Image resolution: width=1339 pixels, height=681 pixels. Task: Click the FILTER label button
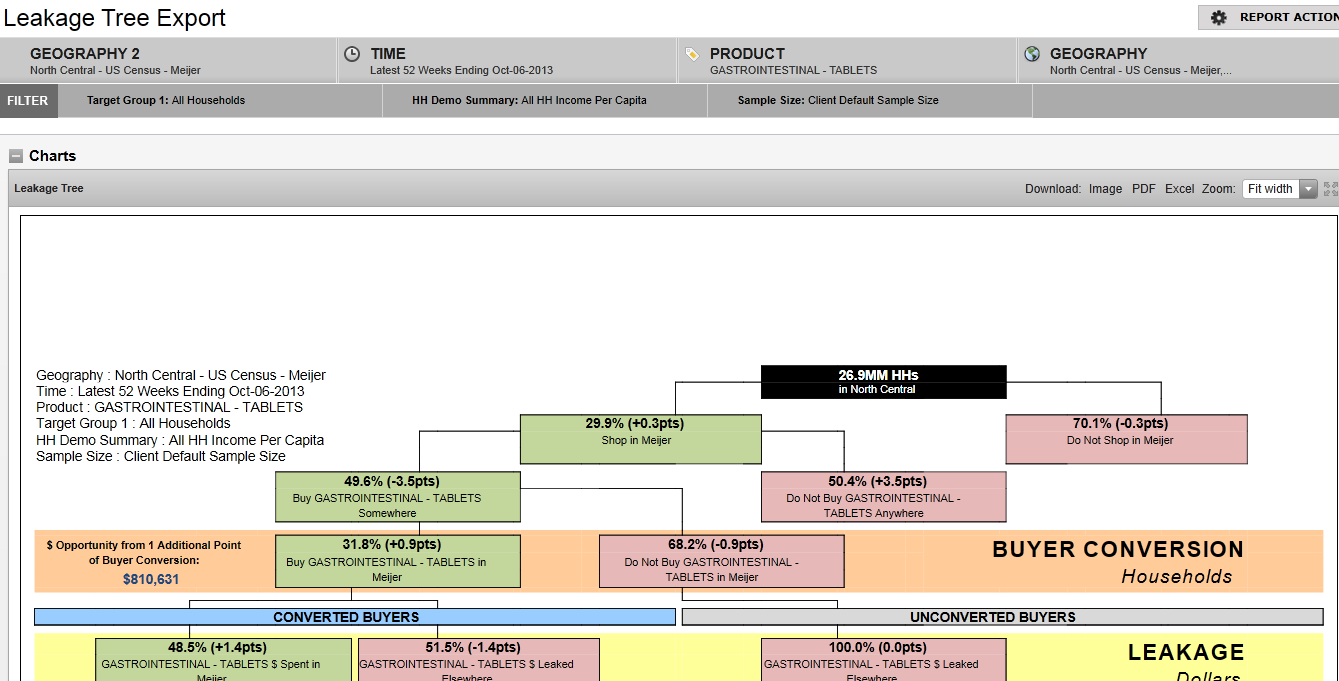tap(28, 101)
